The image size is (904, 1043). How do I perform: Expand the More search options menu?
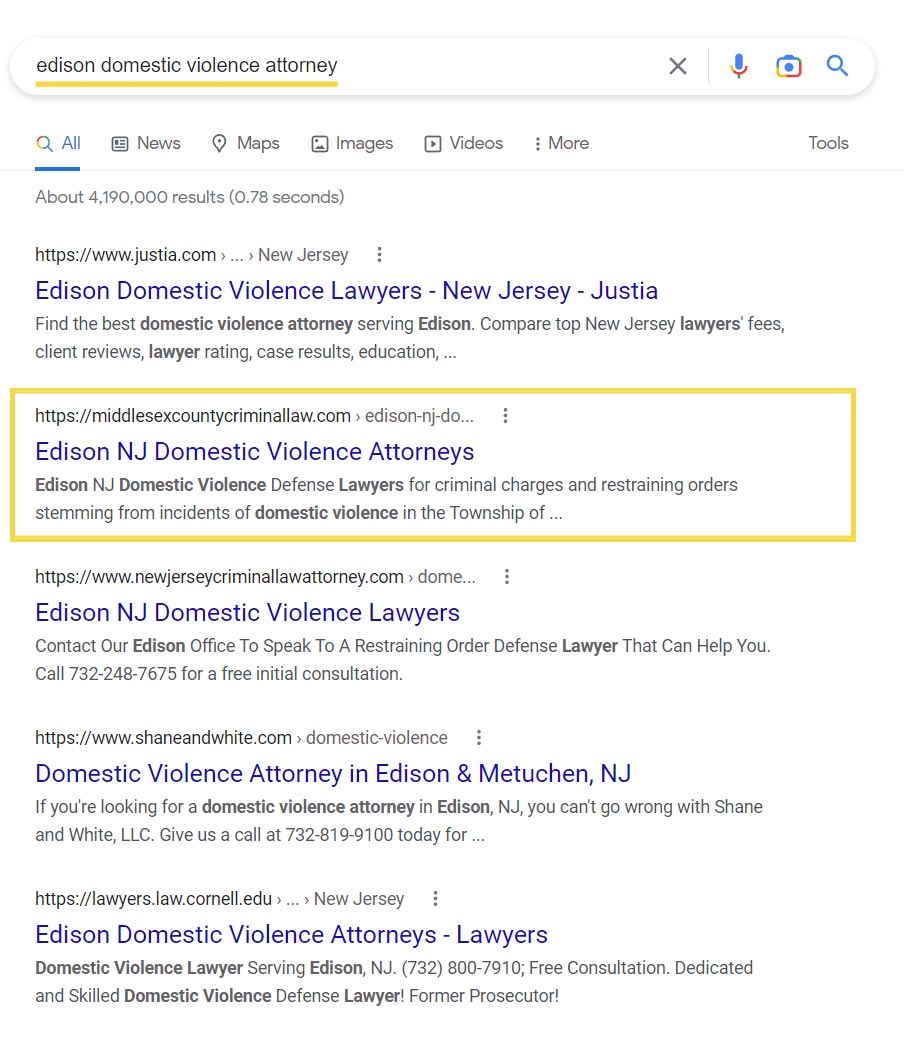pyautogui.click(x=561, y=143)
